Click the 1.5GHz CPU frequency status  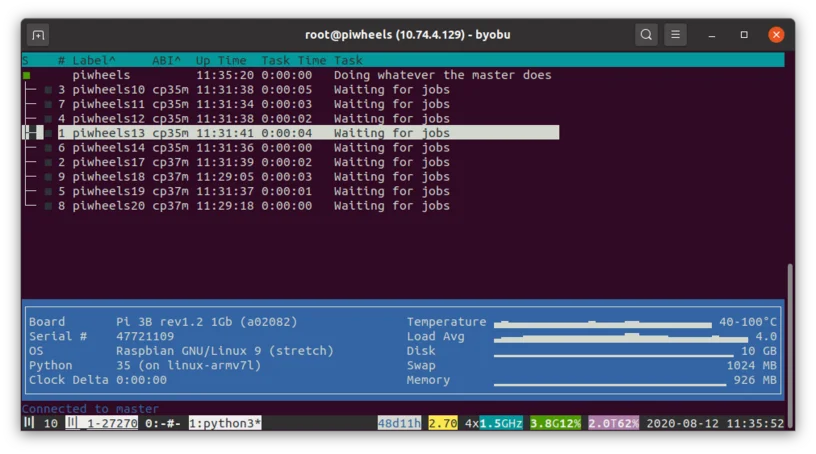pos(501,423)
